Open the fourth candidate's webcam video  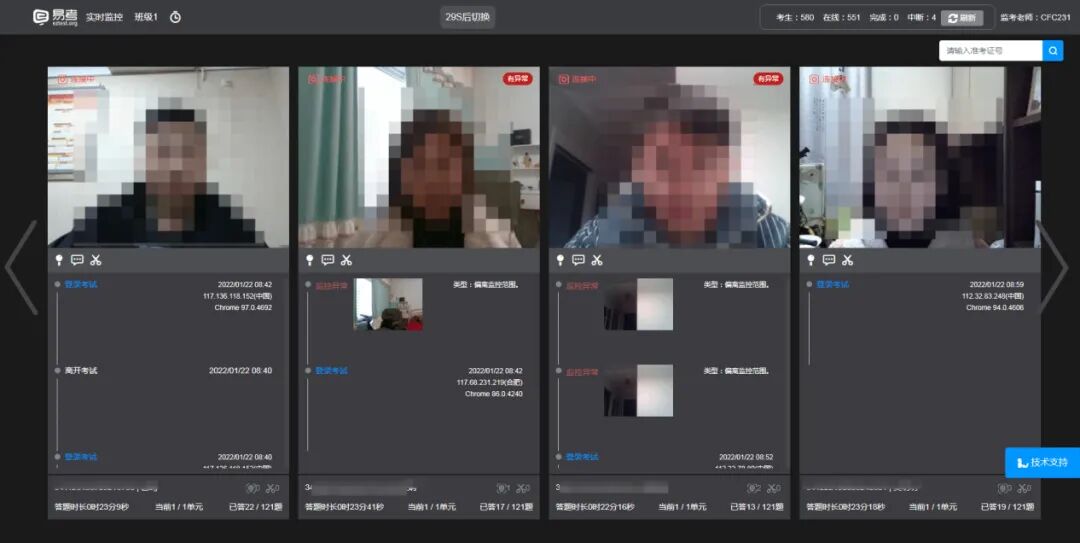point(920,157)
